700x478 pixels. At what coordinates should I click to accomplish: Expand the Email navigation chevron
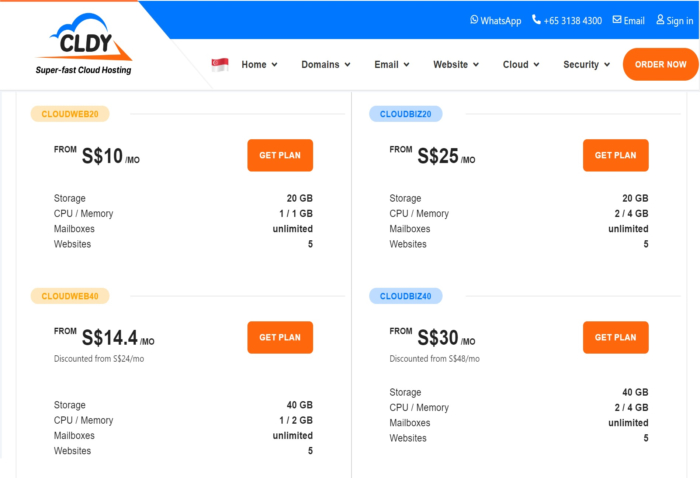(x=406, y=65)
